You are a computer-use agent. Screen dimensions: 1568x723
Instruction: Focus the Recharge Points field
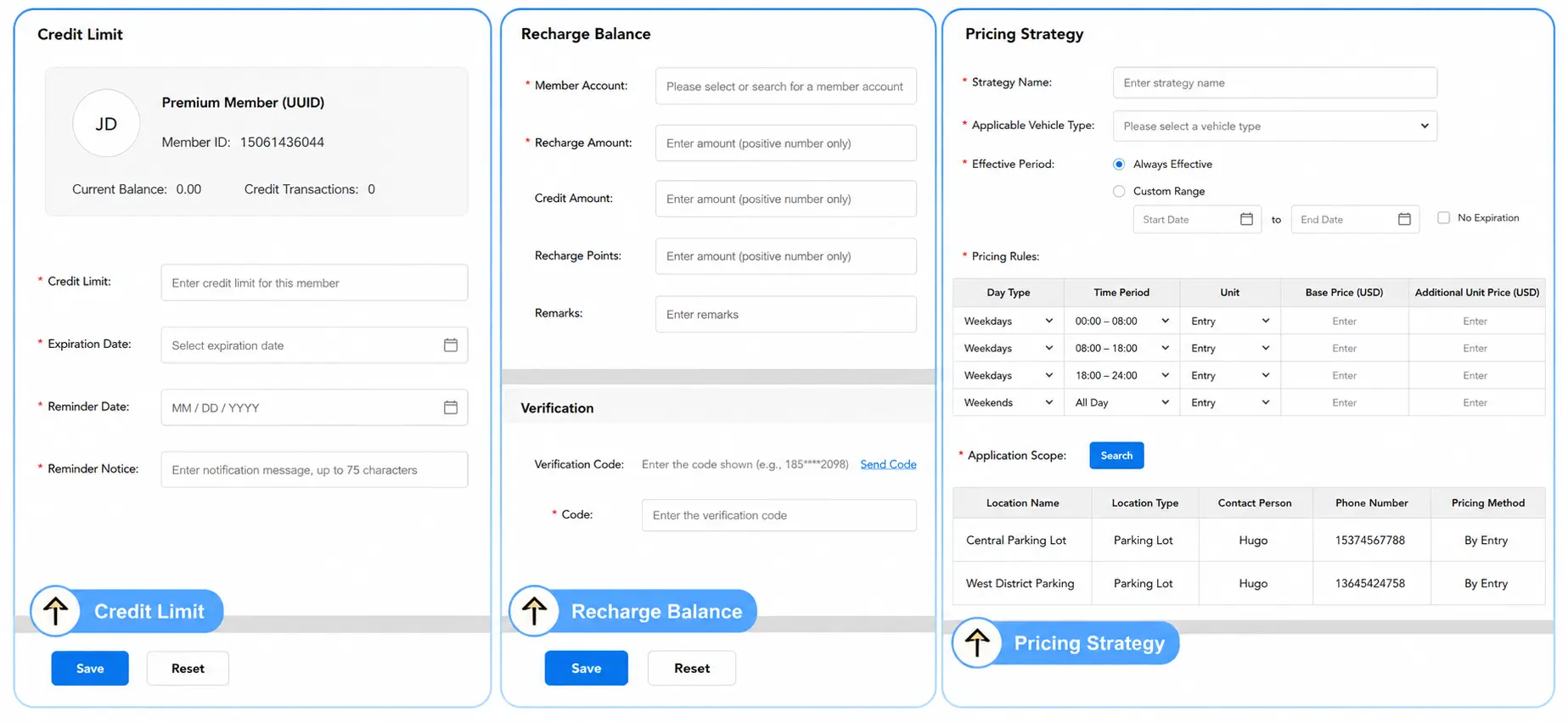pos(786,256)
